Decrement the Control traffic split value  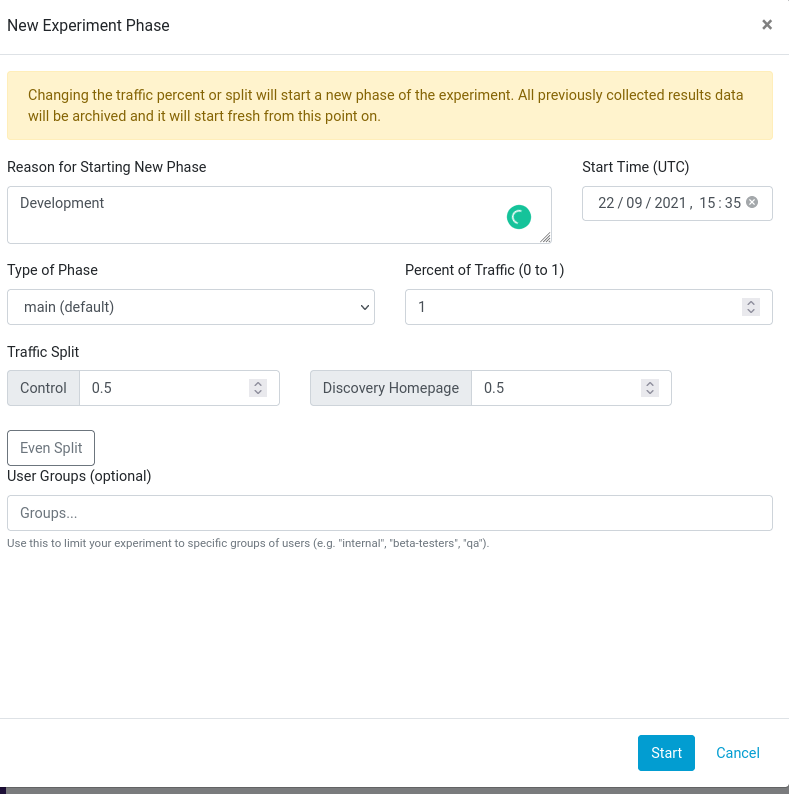[258, 393]
